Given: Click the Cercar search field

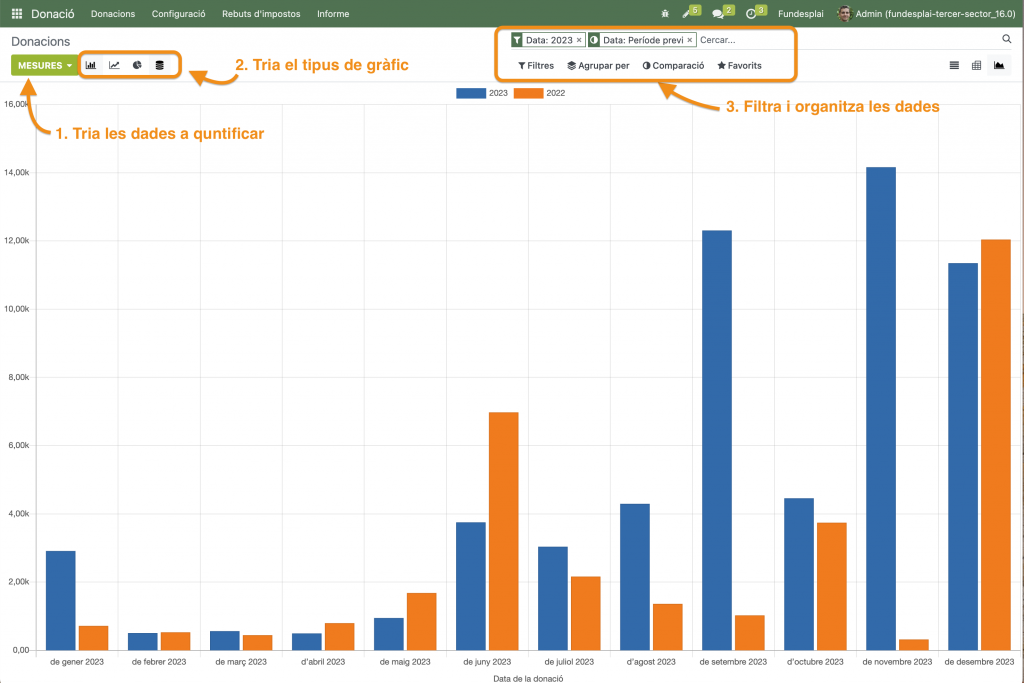Looking at the screenshot, I should pos(740,40).
